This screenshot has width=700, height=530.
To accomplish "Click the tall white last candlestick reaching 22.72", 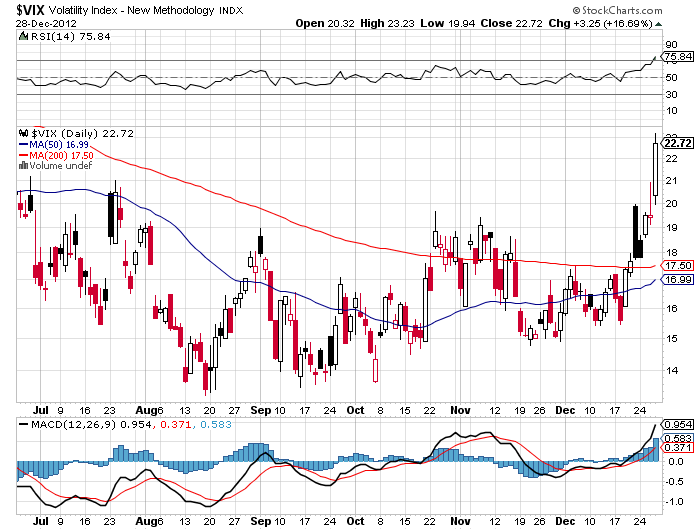I will 655,169.
